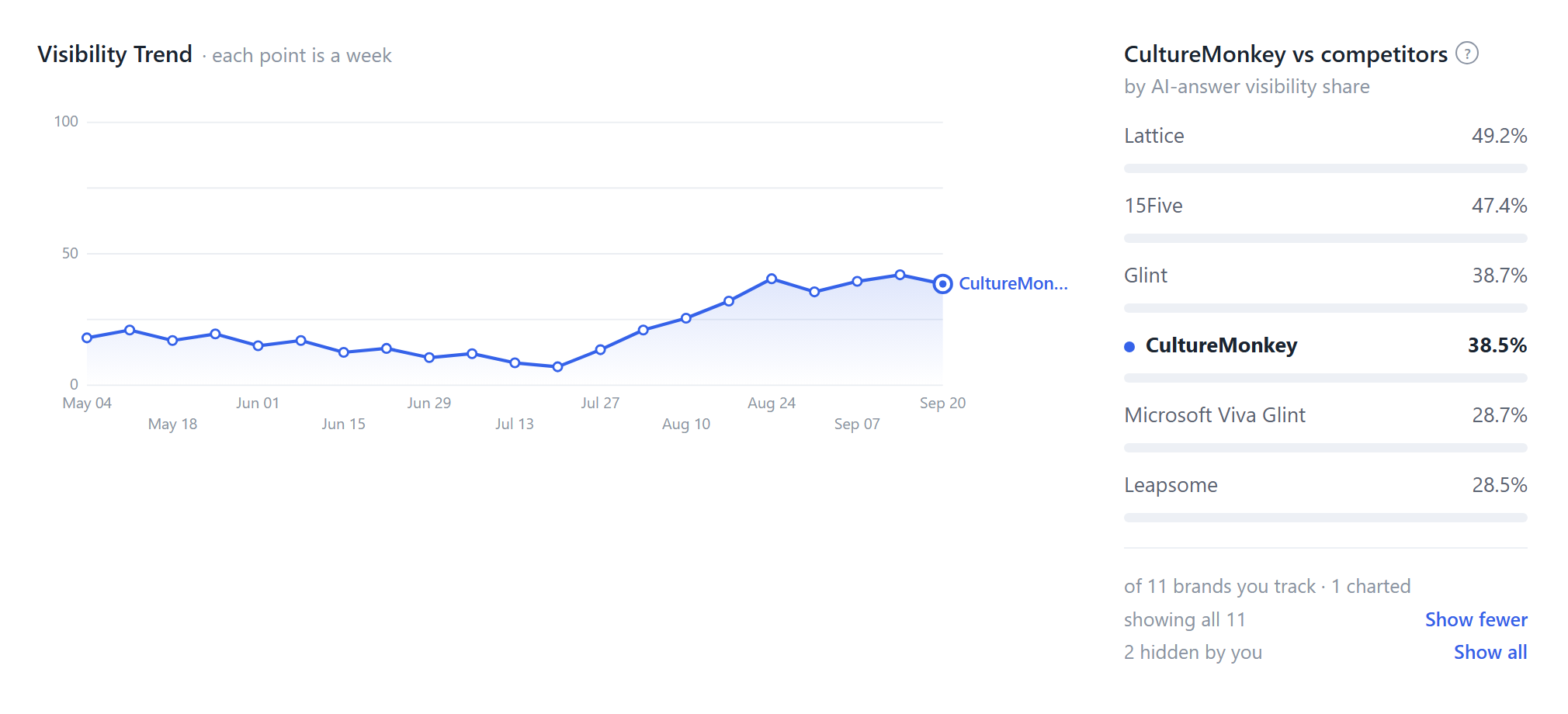Click the May 04 first data point
Screen dimensions: 1568x714
87,338
